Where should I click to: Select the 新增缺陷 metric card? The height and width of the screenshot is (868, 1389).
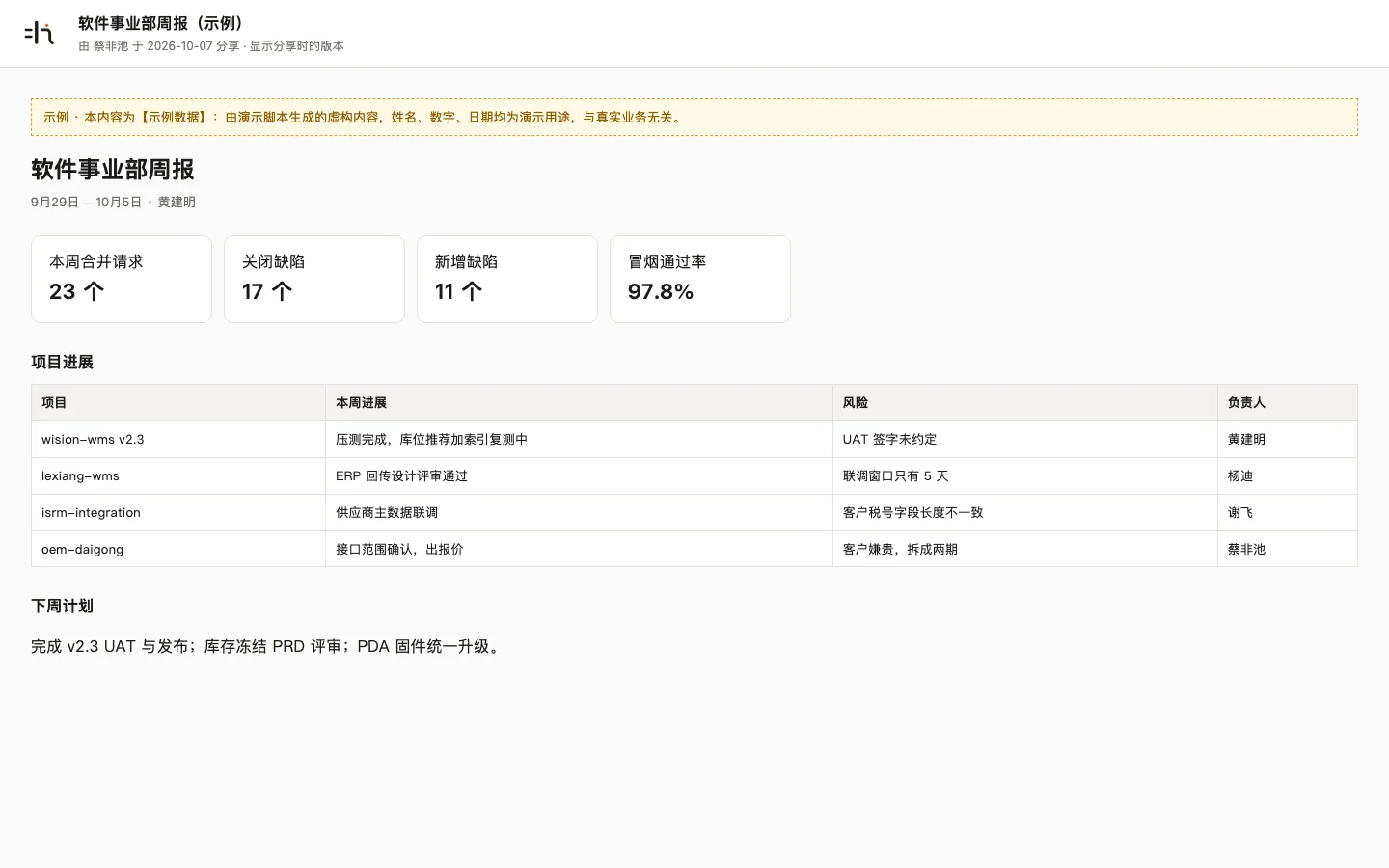tap(507, 279)
